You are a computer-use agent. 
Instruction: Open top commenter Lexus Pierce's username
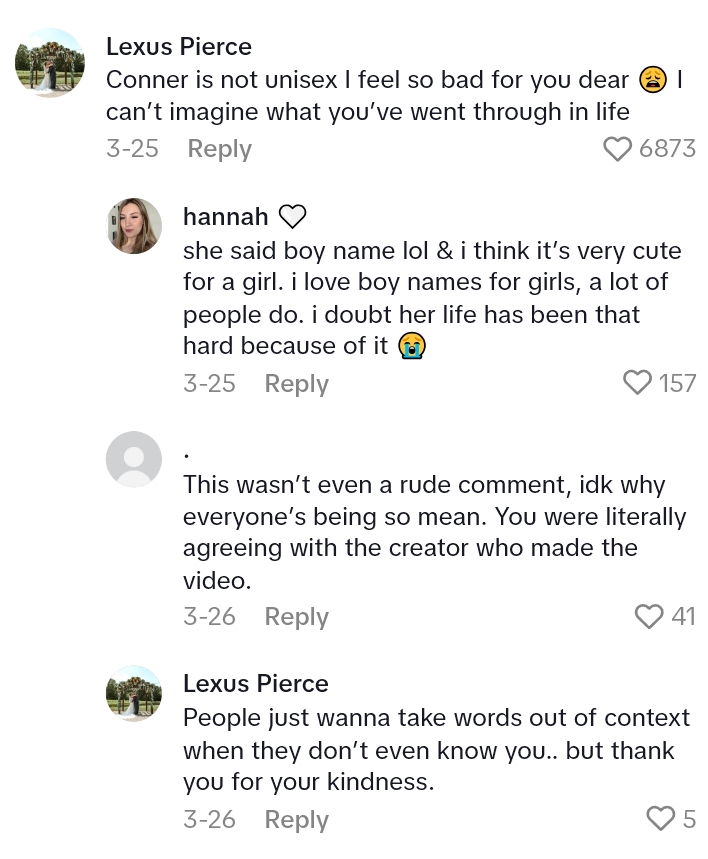coord(179,46)
